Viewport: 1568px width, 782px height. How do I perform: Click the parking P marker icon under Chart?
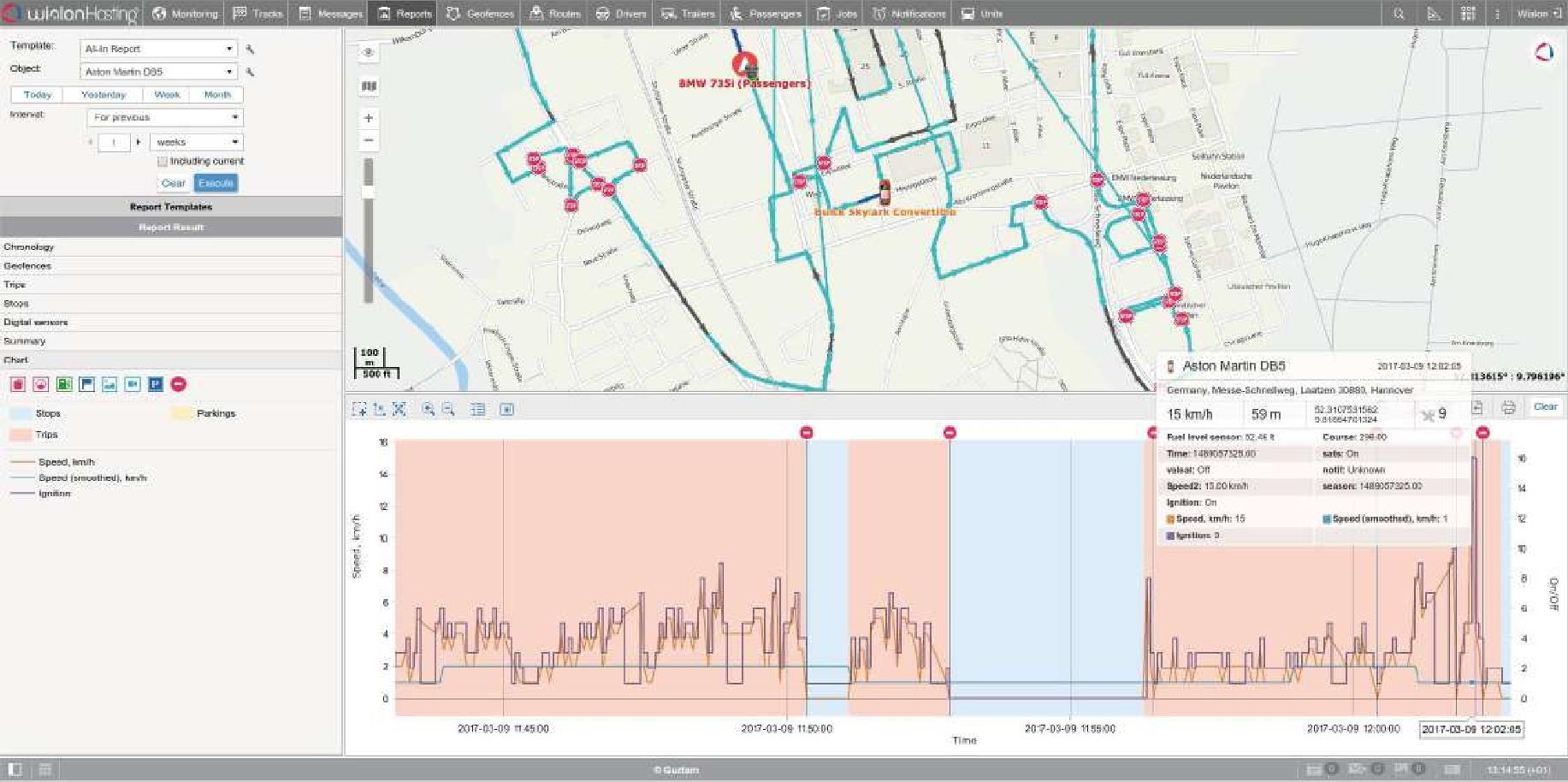[156, 384]
